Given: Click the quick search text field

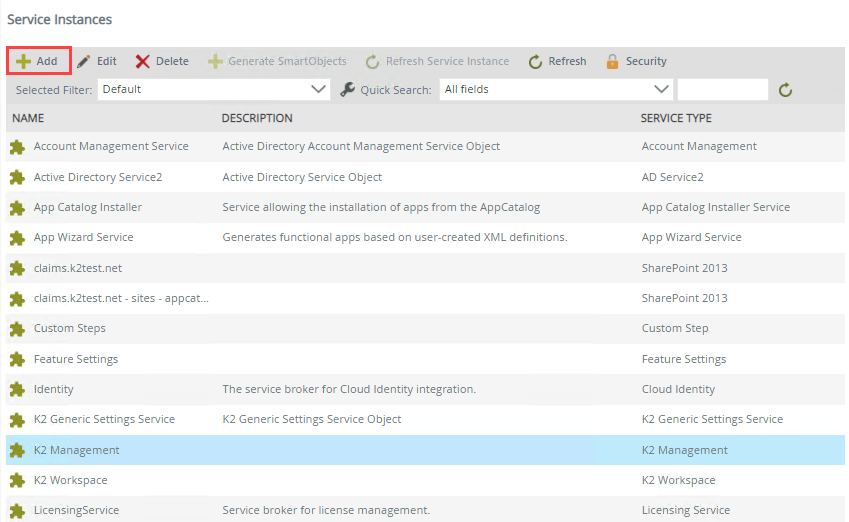Looking at the screenshot, I should pos(722,89).
